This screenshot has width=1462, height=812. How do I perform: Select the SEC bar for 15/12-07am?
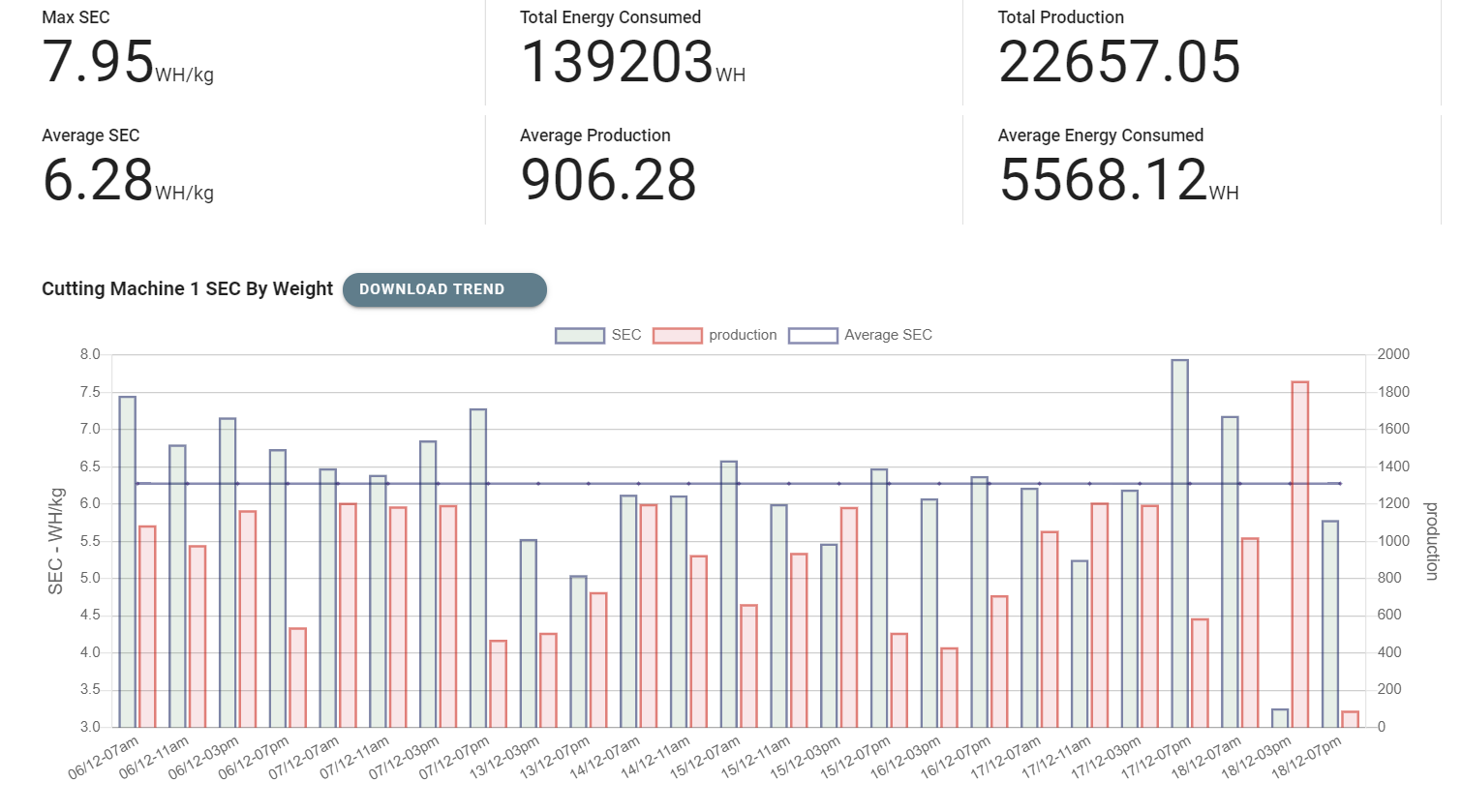pyautogui.click(x=729, y=595)
